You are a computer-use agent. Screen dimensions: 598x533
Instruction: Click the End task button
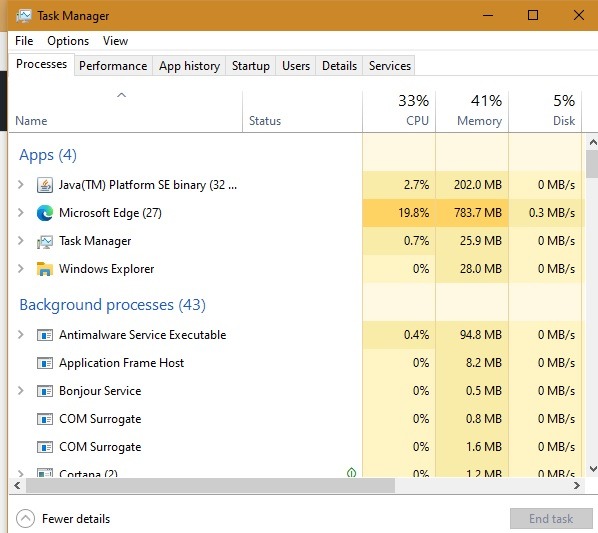tap(551, 519)
